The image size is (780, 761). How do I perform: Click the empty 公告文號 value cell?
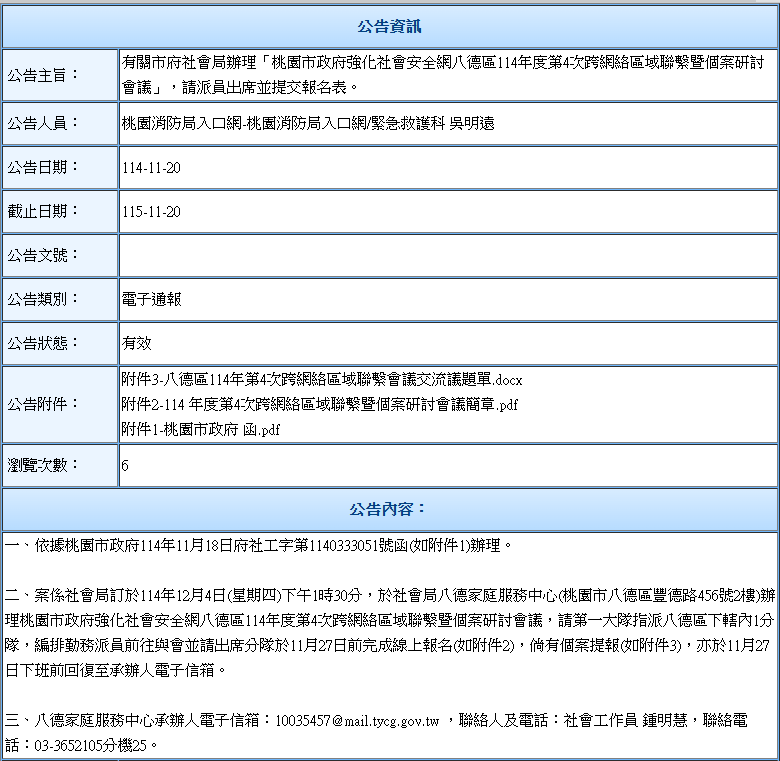pyautogui.click(x=447, y=255)
